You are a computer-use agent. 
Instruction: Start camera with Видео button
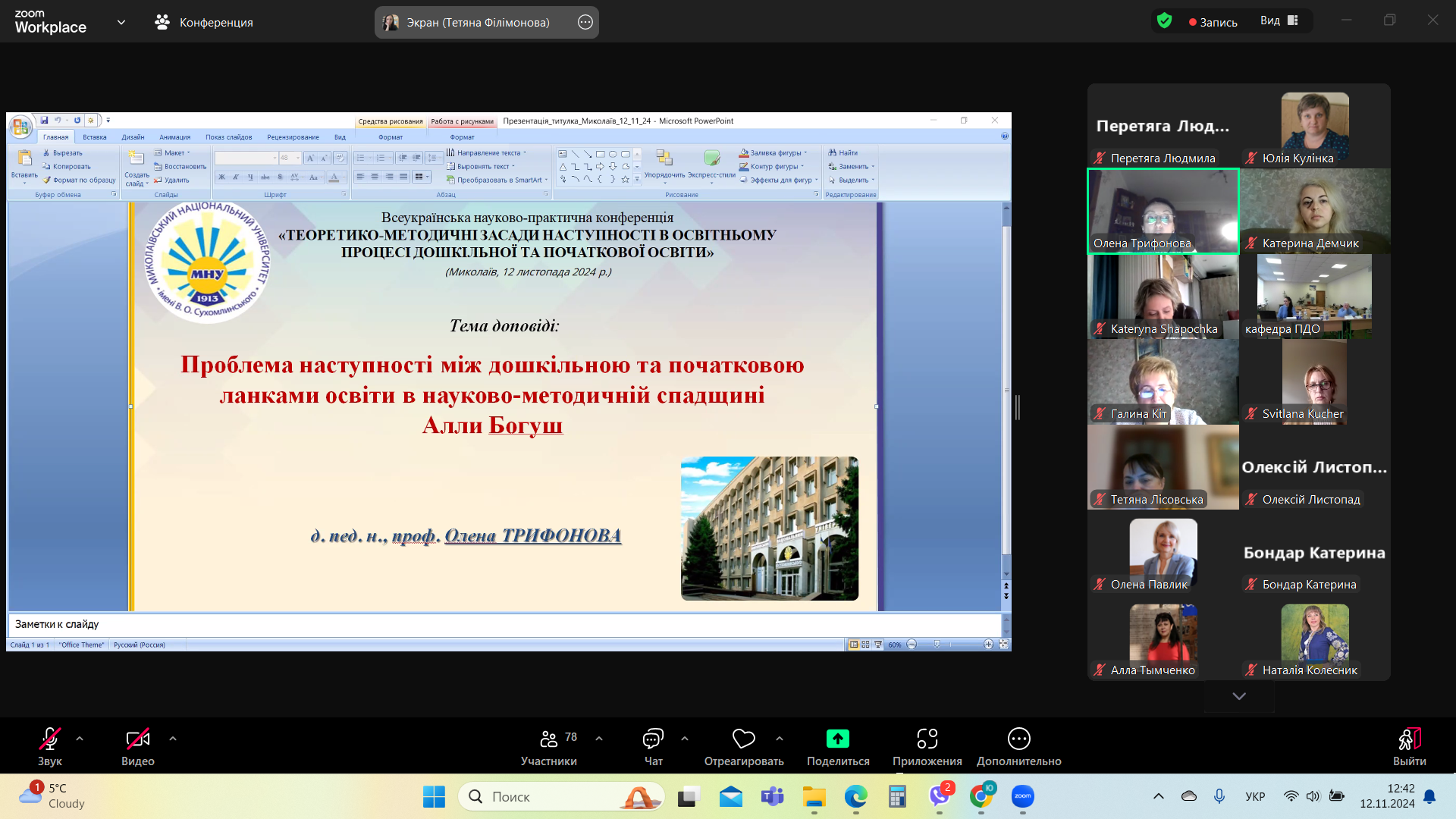tap(138, 747)
